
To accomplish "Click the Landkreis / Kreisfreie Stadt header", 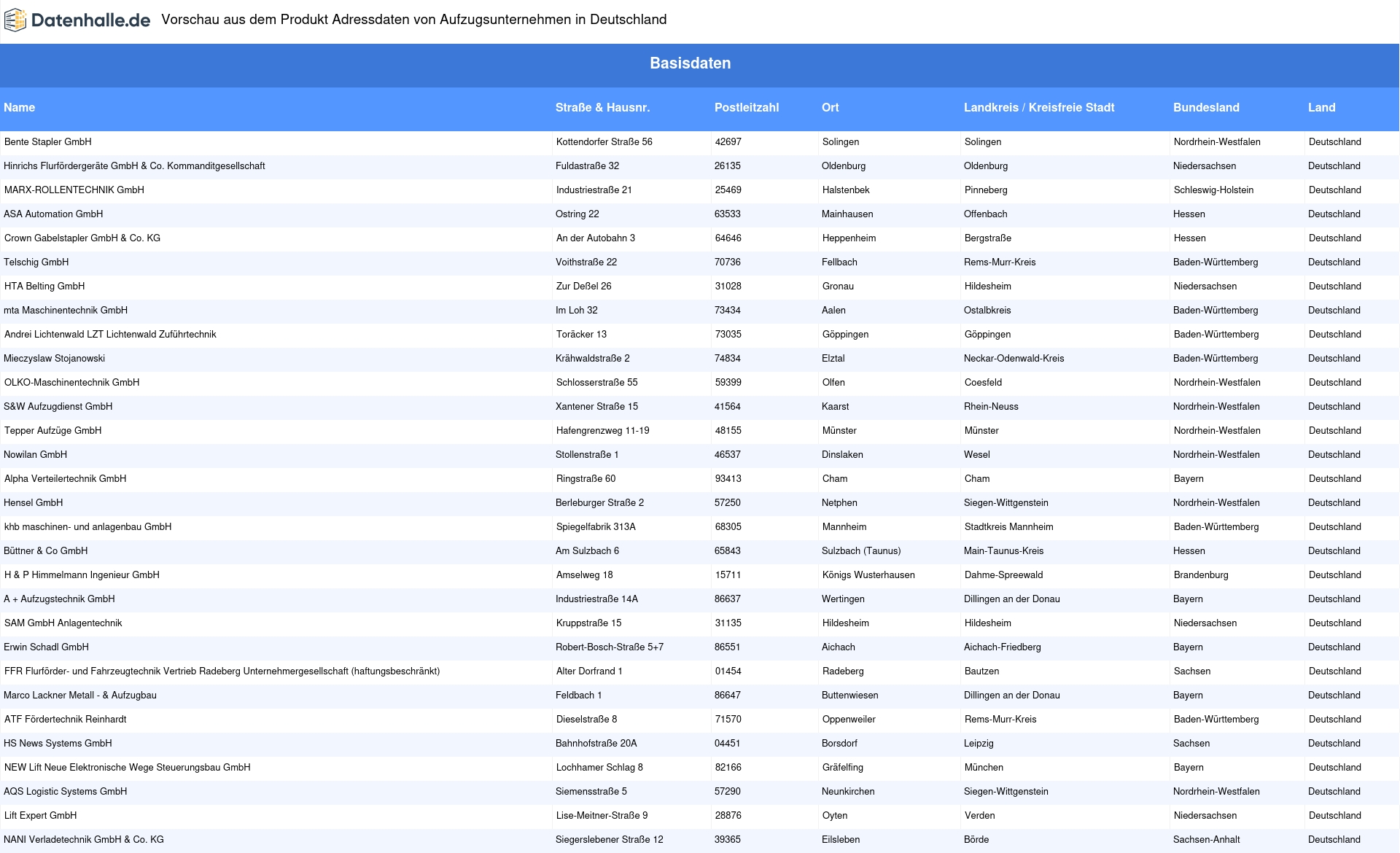I will point(1039,108).
